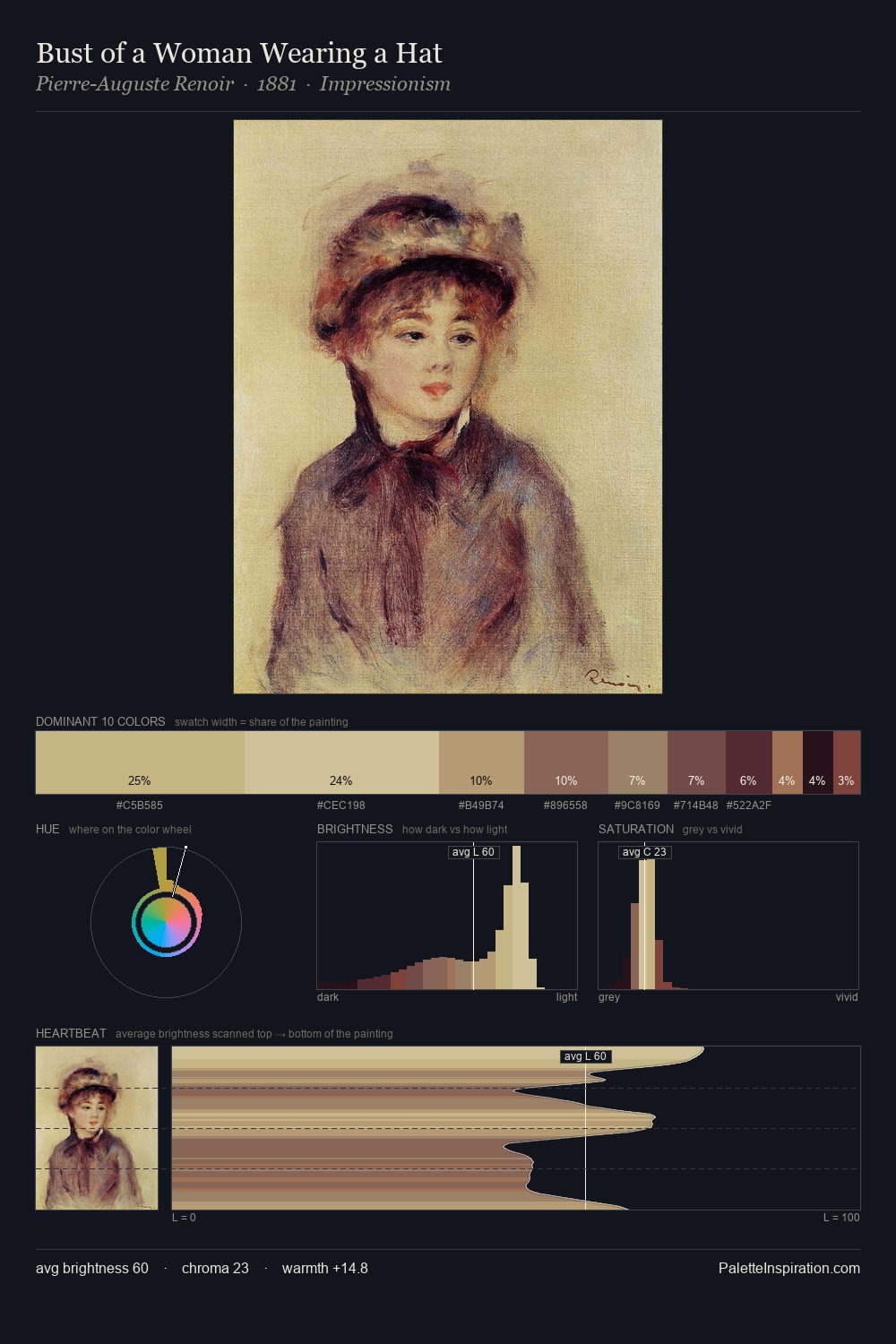This screenshot has height=1344, width=896.
Task: Select the 4% near-black swatch
Action: tap(818, 762)
